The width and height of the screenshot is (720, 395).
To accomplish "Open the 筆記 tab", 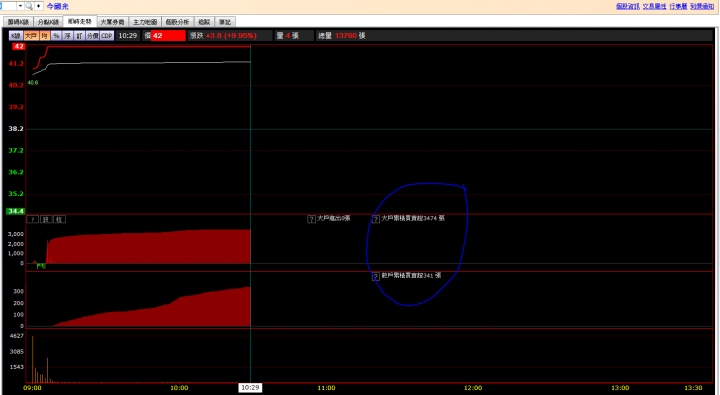I will pos(225,22).
